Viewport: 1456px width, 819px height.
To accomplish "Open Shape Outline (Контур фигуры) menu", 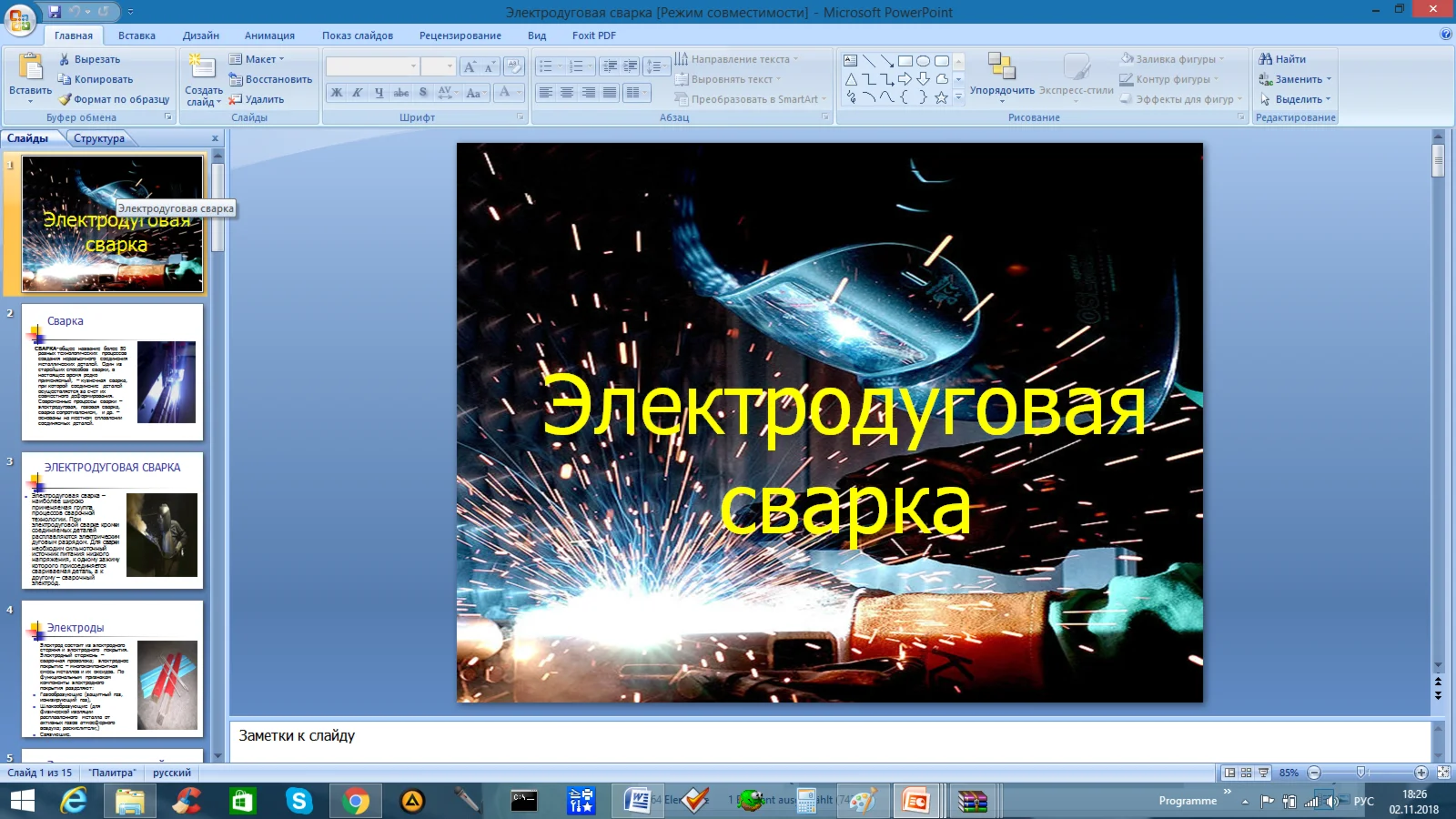I will tap(1168, 79).
